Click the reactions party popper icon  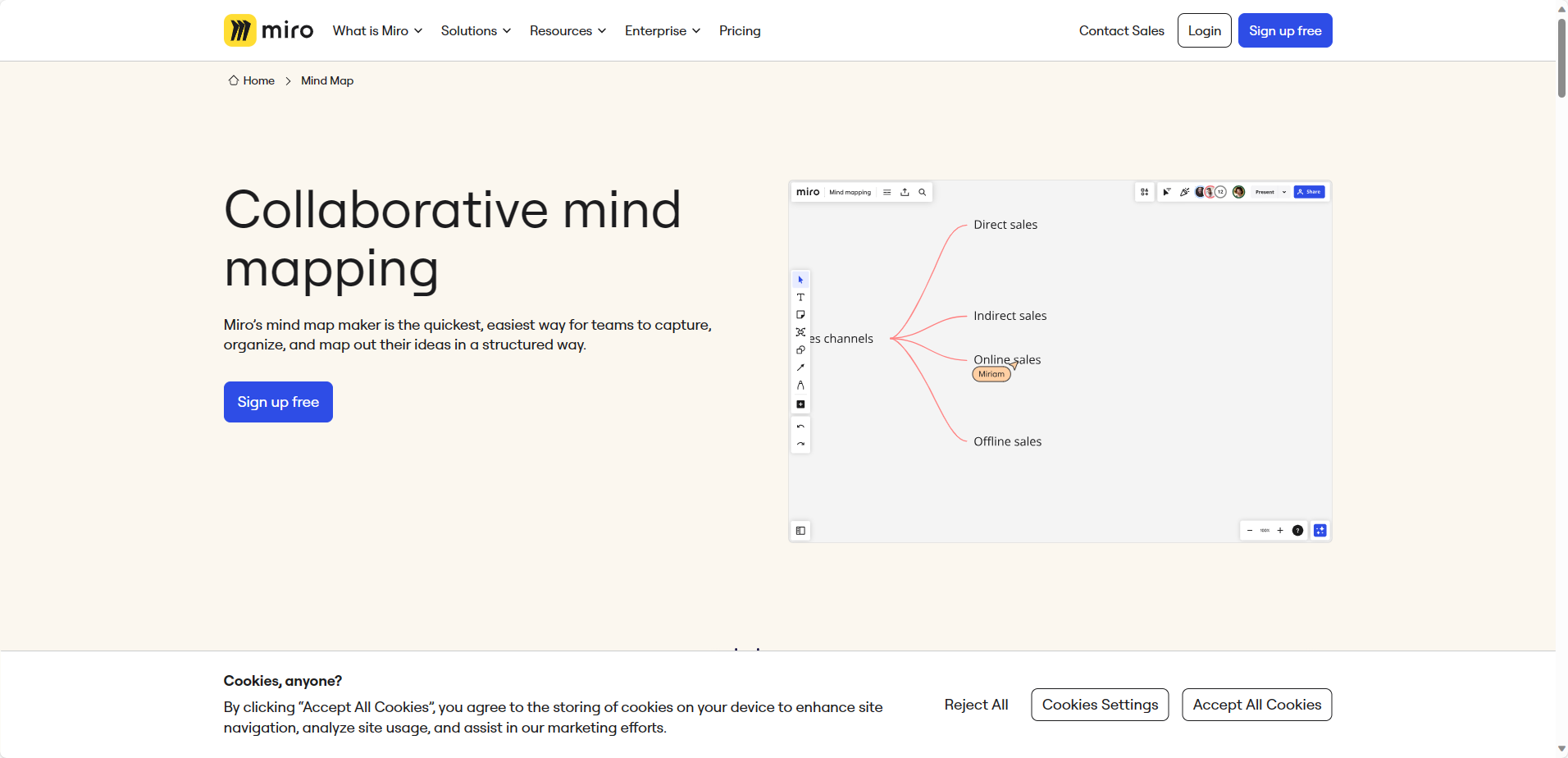(x=1184, y=192)
